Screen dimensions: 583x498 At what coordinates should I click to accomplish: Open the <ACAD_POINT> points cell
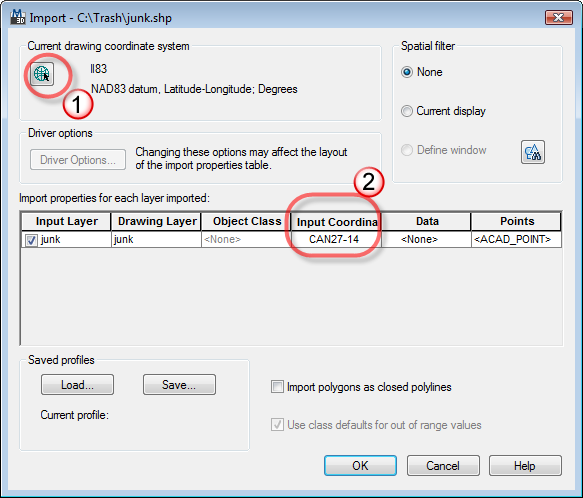516,239
